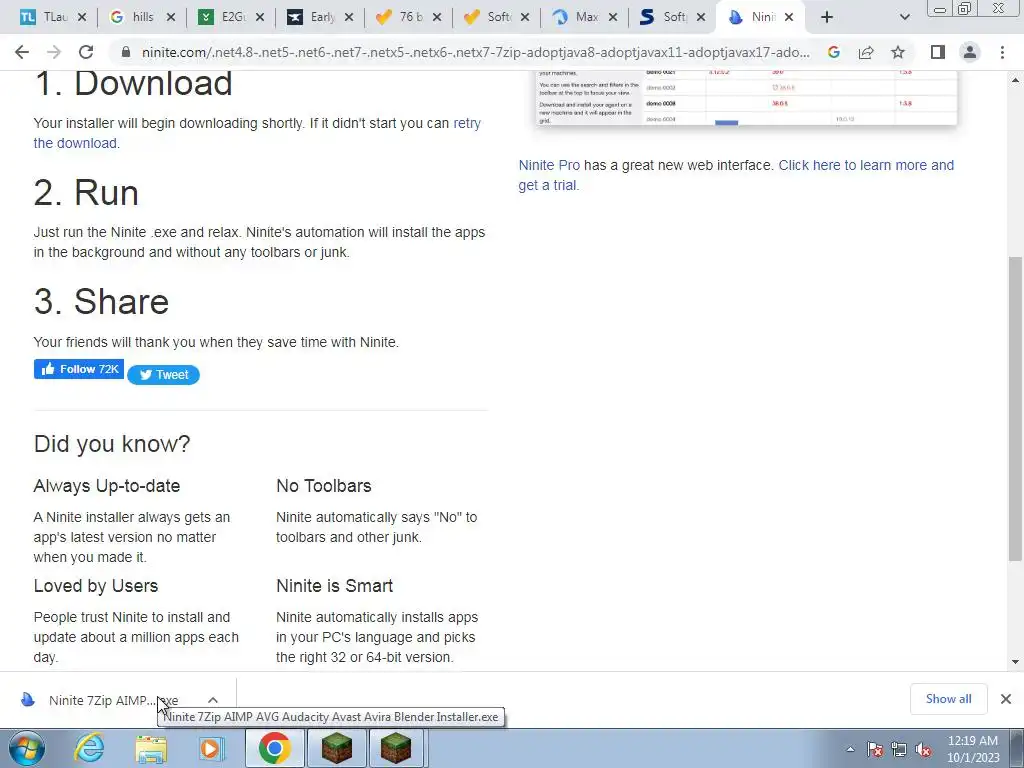Bookmark this page with star icon
The image size is (1024, 768).
(x=898, y=52)
